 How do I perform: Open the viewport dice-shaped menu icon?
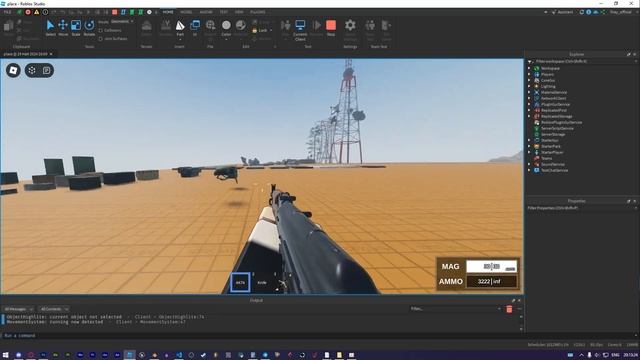point(32,71)
